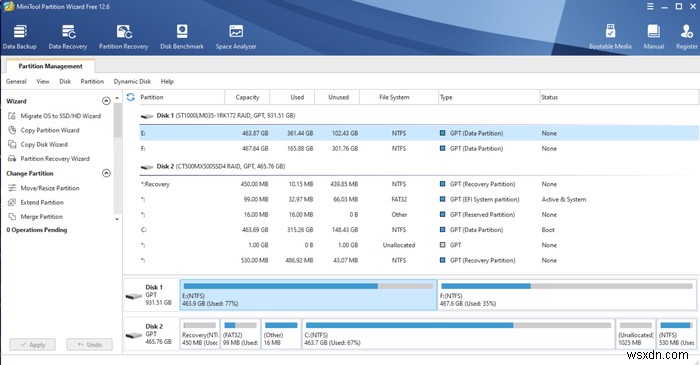Open the Disk menu
Viewport: 700px width, 365px height.
click(65, 81)
